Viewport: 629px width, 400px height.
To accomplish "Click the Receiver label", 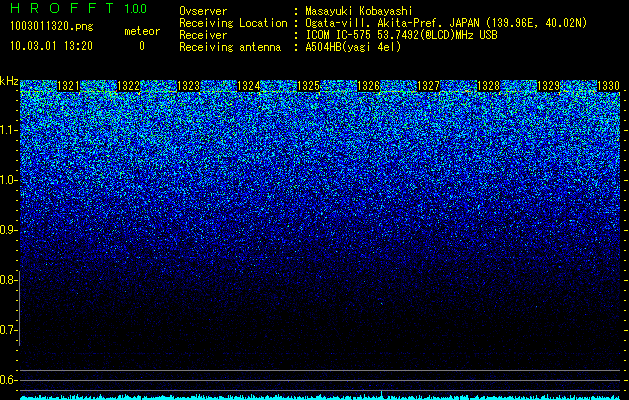I will [203, 35].
